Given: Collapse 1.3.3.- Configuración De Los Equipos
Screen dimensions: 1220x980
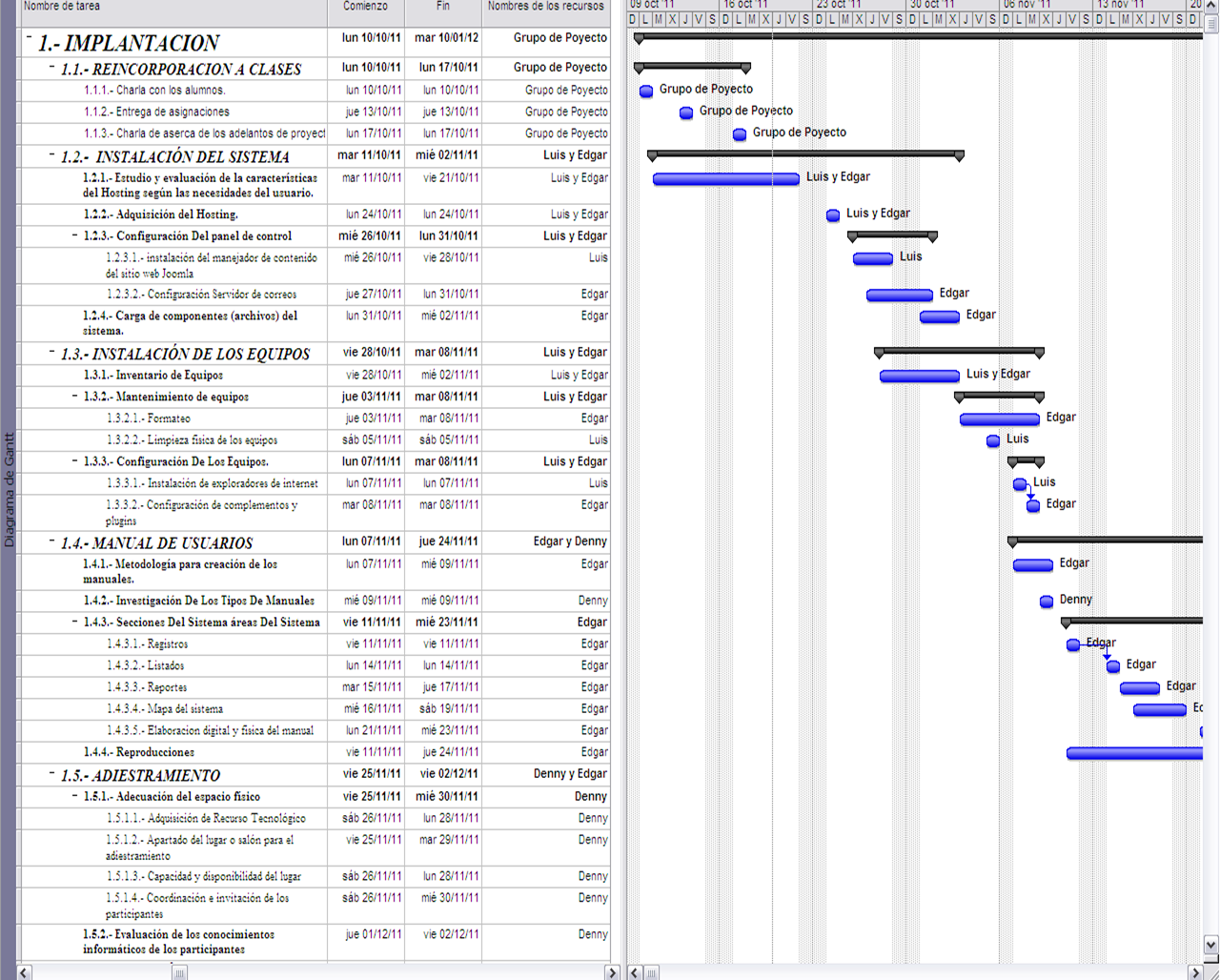Looking at the screenshot, I should point(75,460).
